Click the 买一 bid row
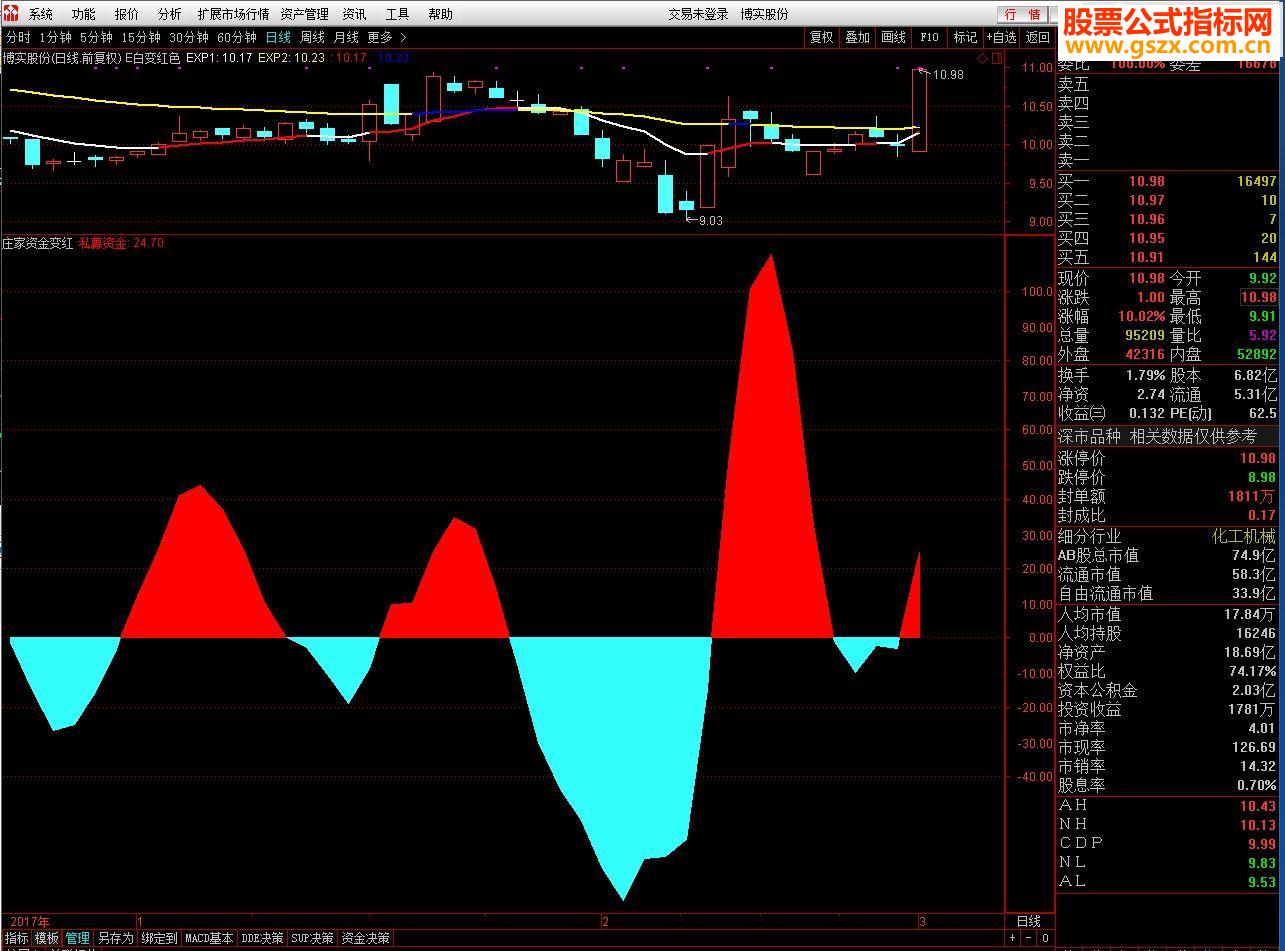This screenshot has height=951, width=1285. pyautogui.click(x=1167, y=181)
